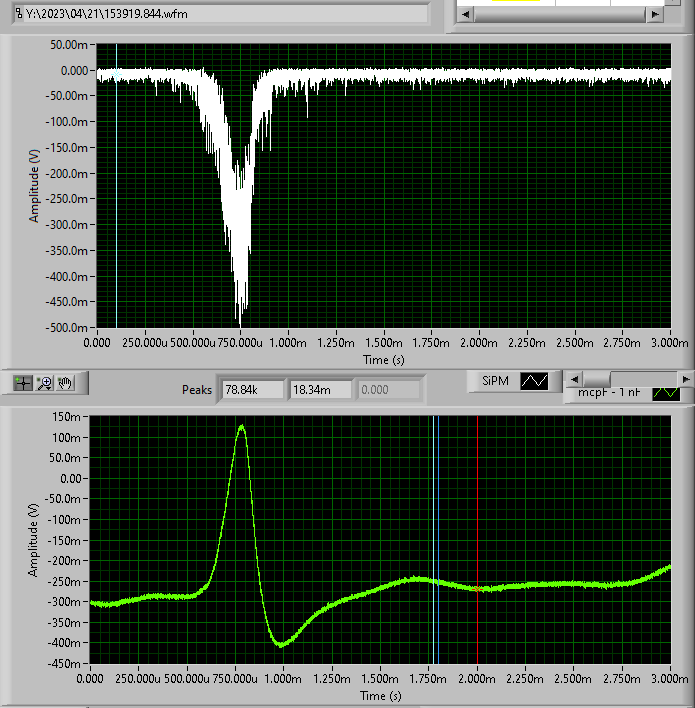Select the cursor crosshair tool in graph palette

click(23, 383)
